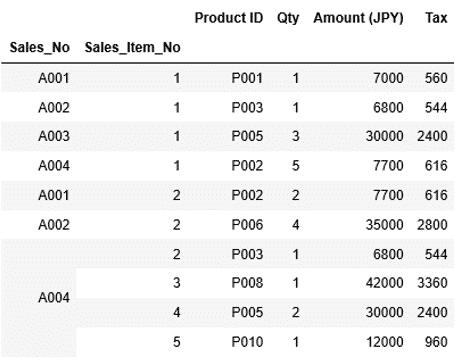Click the tax value 3360

click(432, 283)
